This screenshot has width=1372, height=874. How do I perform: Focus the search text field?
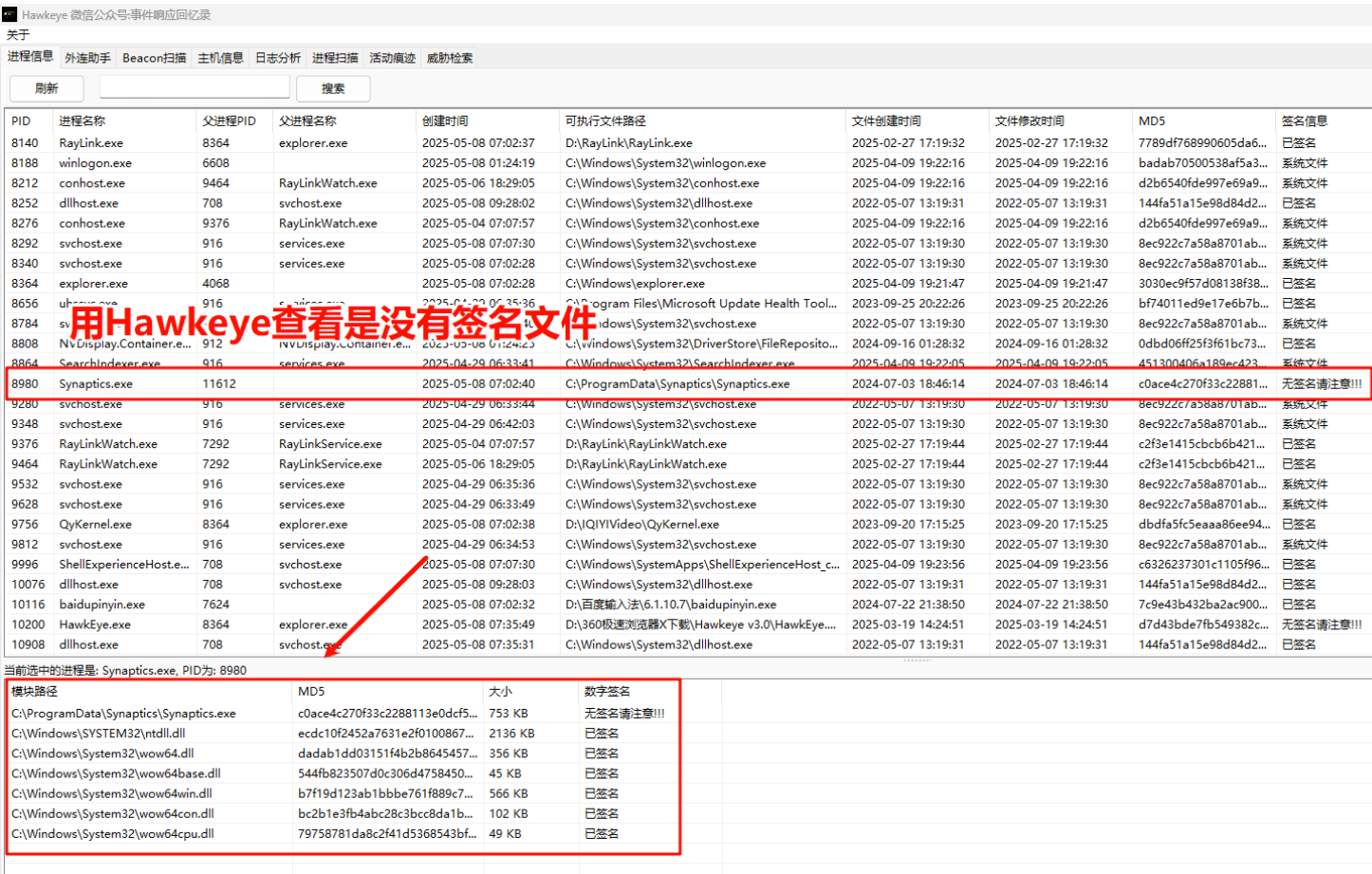pos(195,87)
